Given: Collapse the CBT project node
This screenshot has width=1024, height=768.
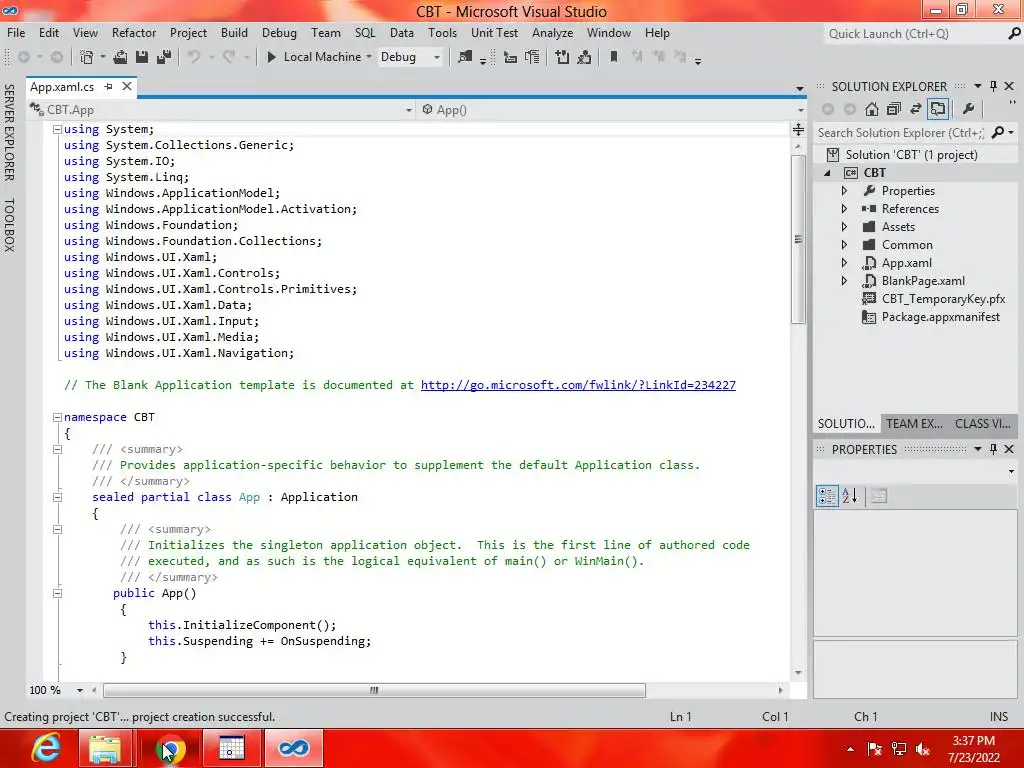Looking at the screenshot, I should (827, 173).
